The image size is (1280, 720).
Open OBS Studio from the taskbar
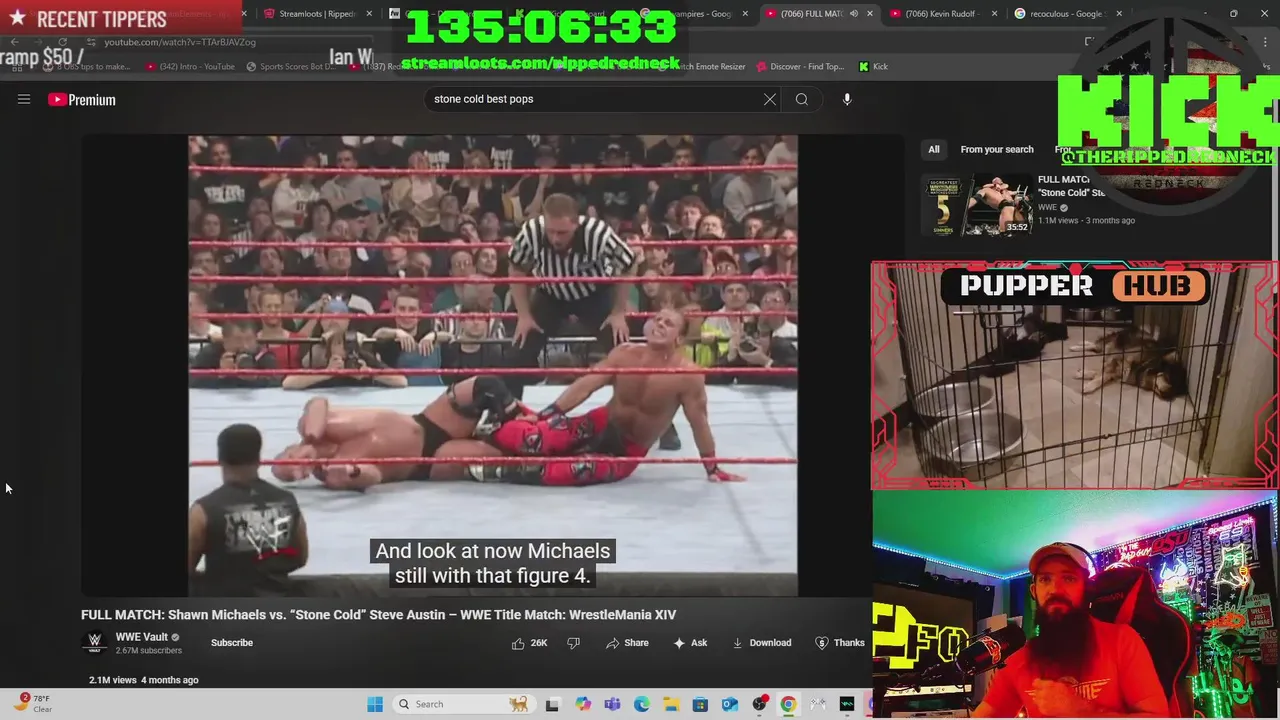759,704
